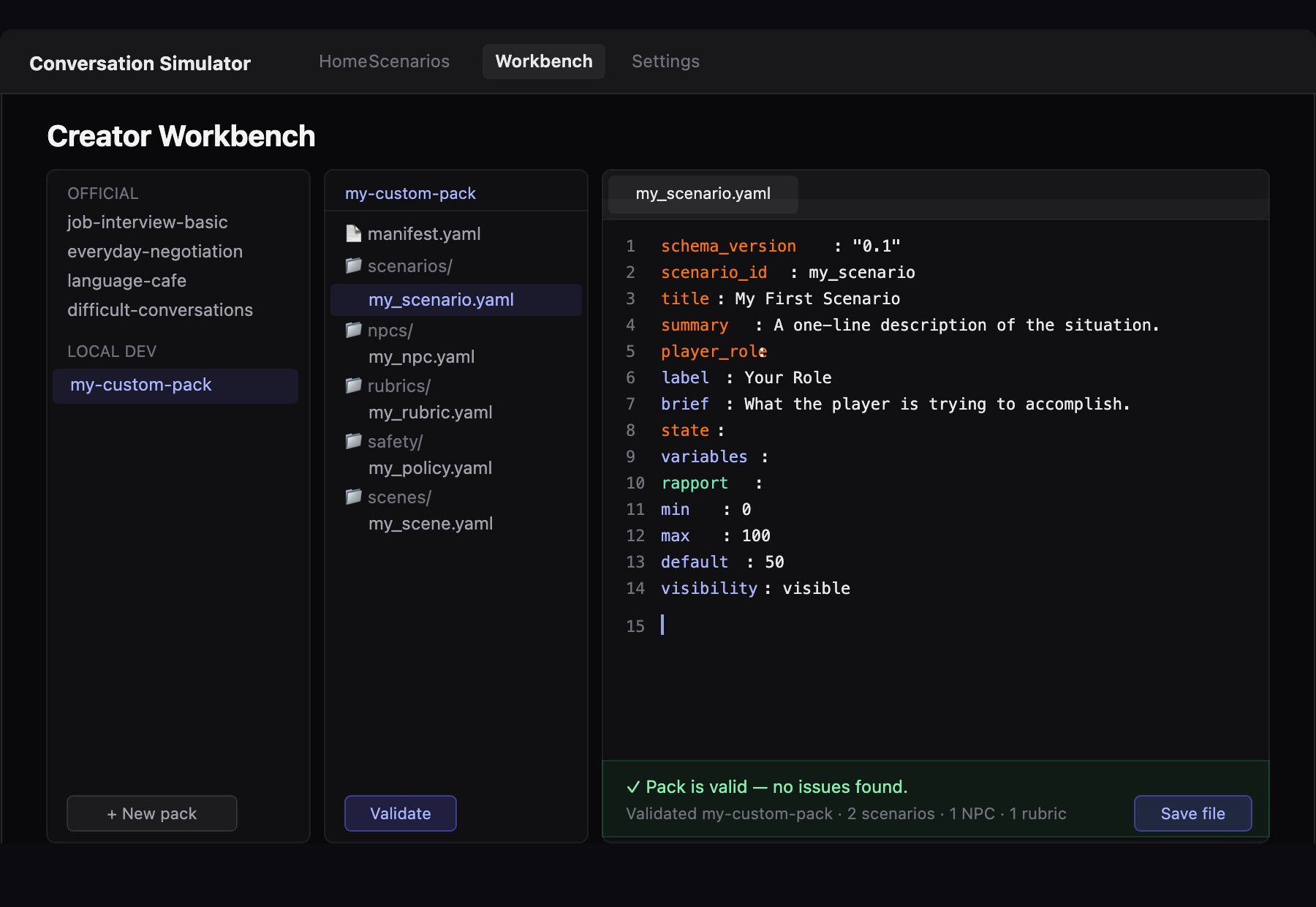Click the + New pack button
The height and width of the screenshot is (907, 1316).
pyautogui.click(x=152, y=813)
